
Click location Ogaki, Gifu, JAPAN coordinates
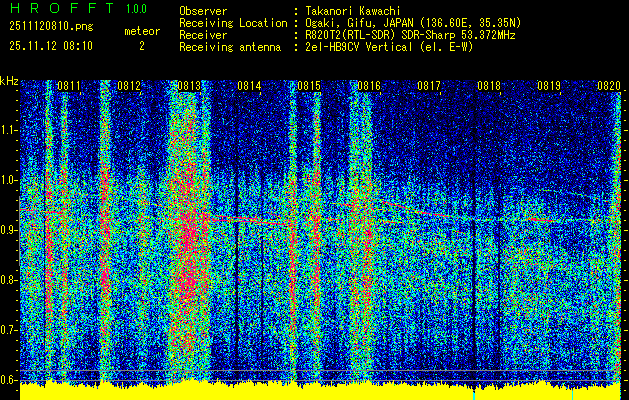(x=413, y=23)
